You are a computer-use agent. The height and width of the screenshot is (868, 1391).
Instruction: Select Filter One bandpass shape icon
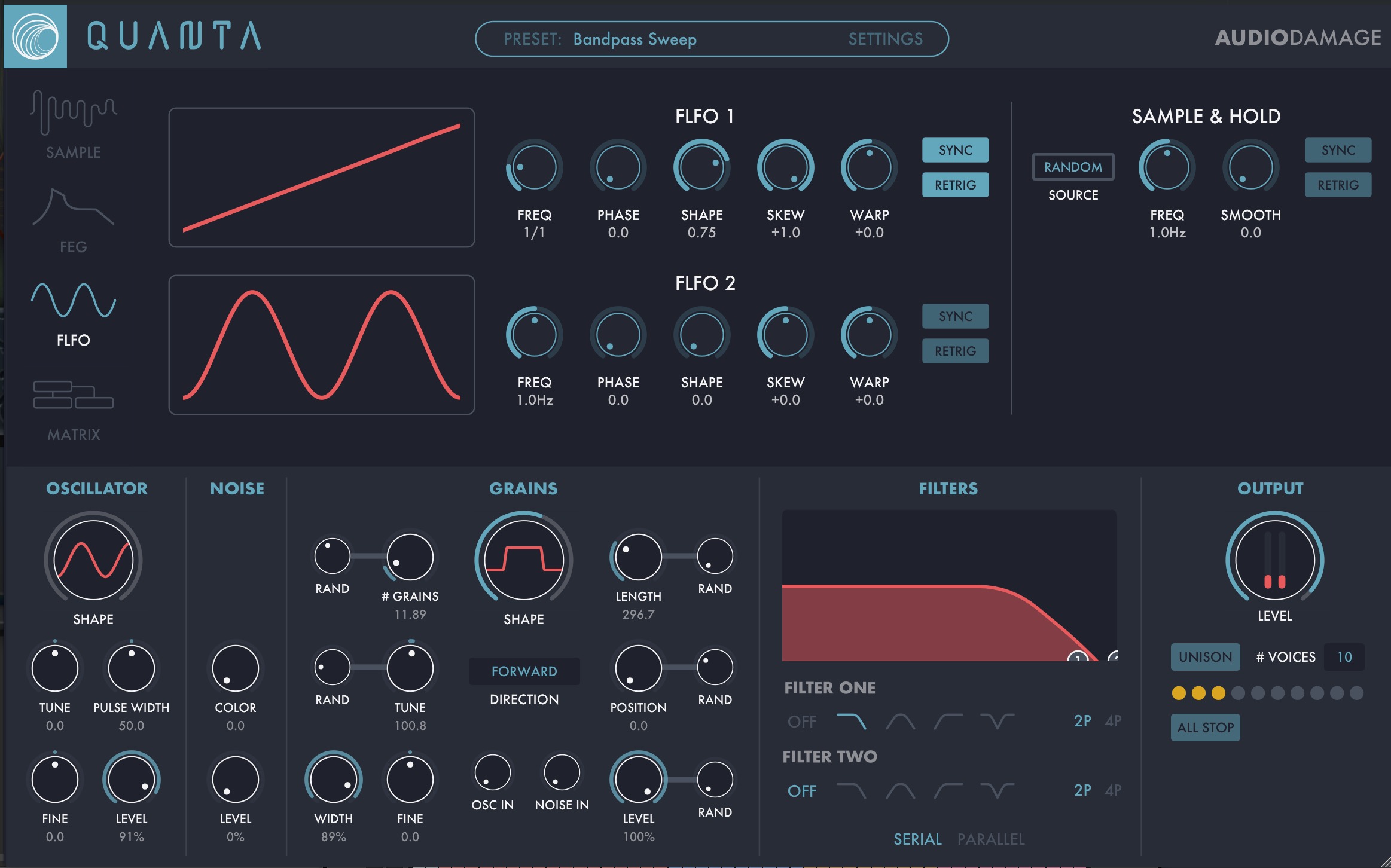coord(900,722)
